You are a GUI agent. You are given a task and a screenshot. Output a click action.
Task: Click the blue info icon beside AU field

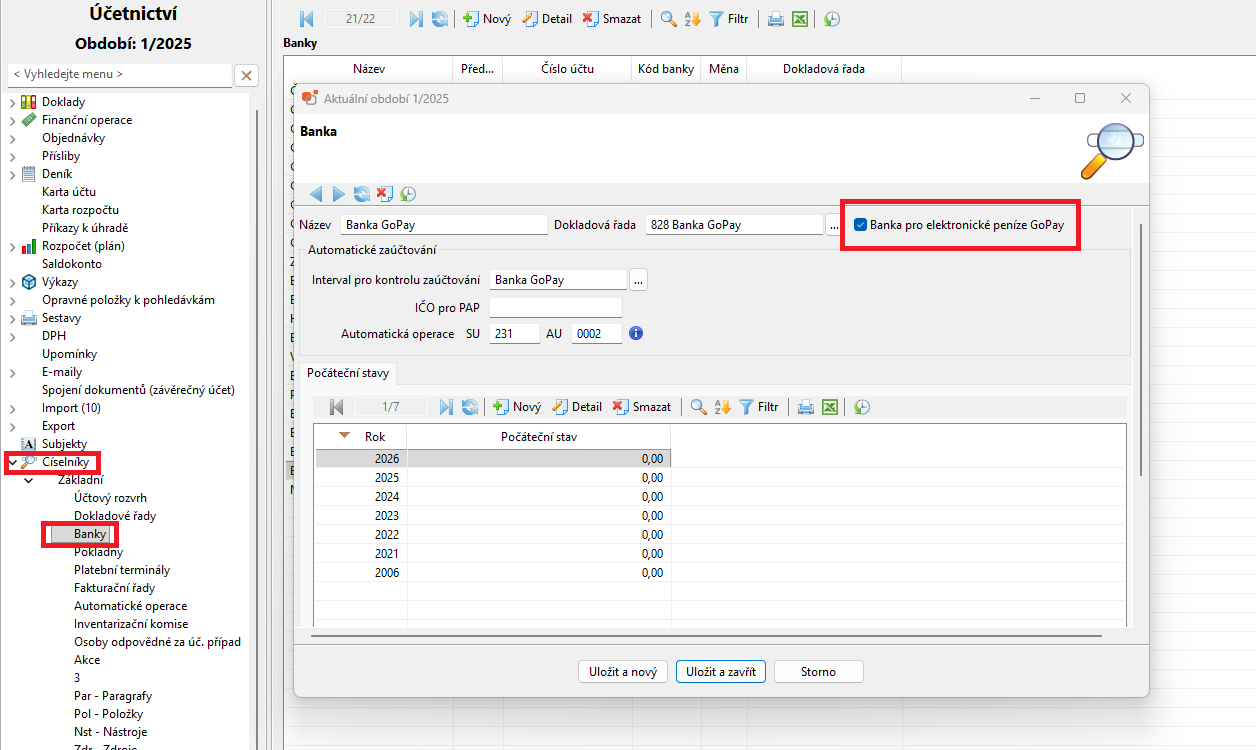[x=635, y=333]
